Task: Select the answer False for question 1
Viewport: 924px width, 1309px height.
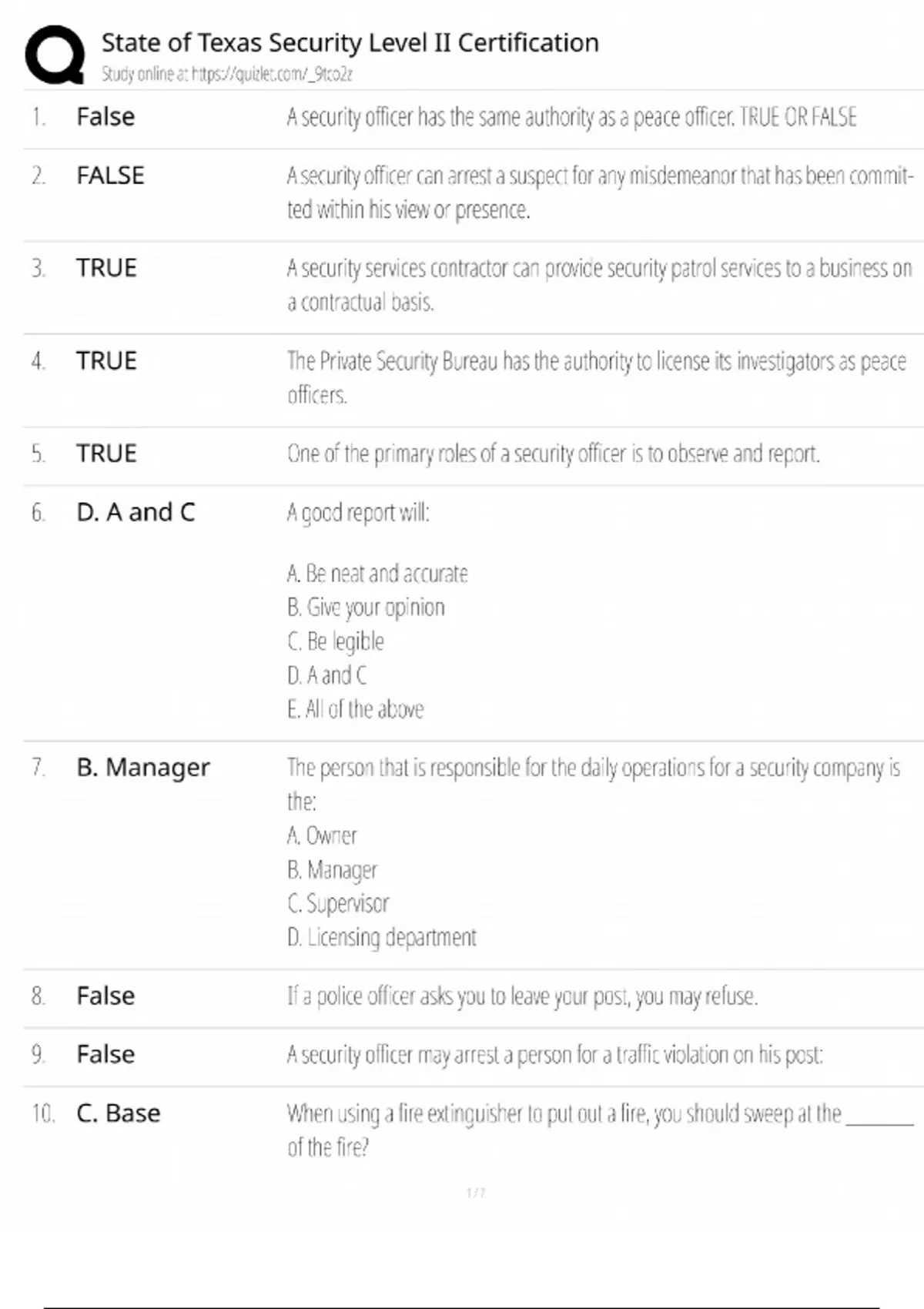Action: point(105,117)
